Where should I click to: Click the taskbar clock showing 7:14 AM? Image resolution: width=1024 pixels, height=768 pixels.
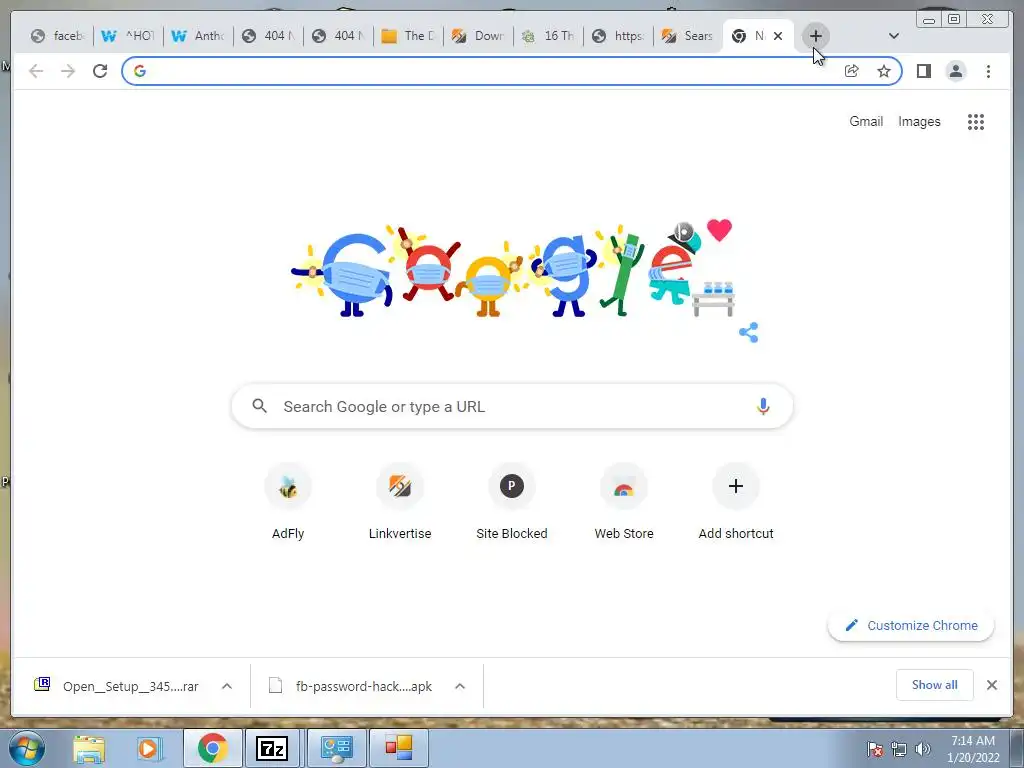[973, 749]
